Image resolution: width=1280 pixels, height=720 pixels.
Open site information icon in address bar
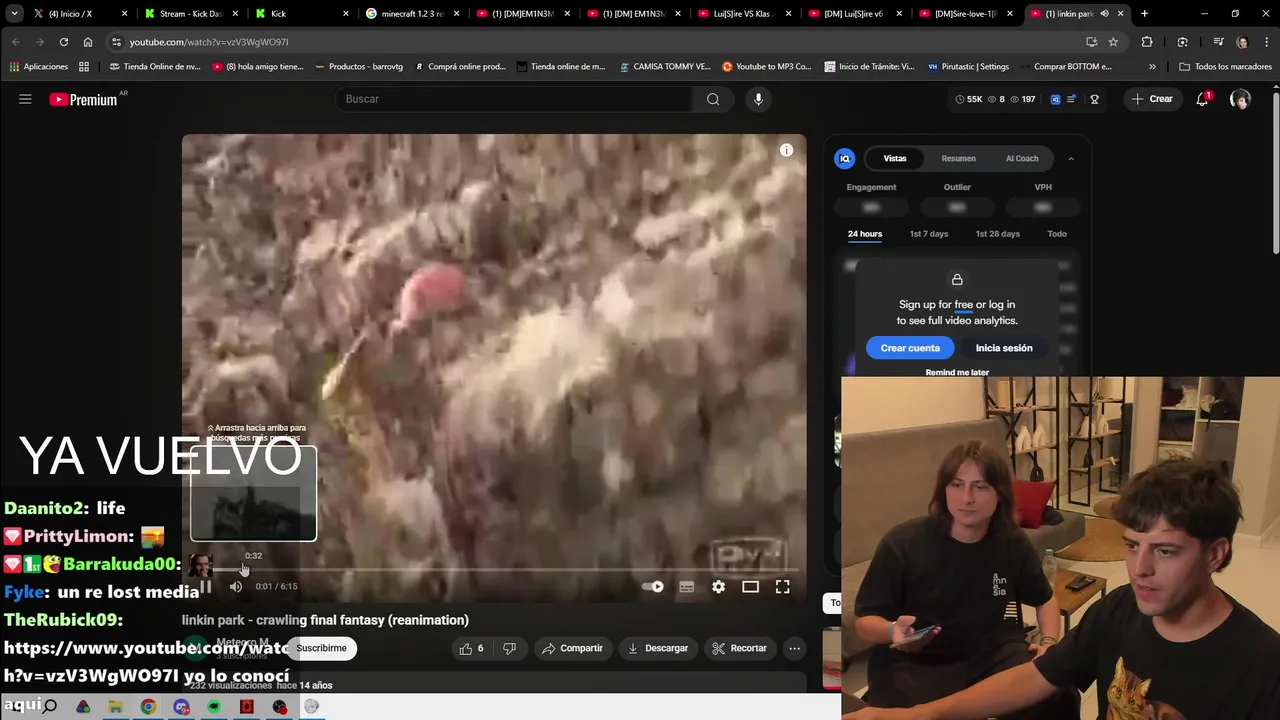tap(116, 42)
